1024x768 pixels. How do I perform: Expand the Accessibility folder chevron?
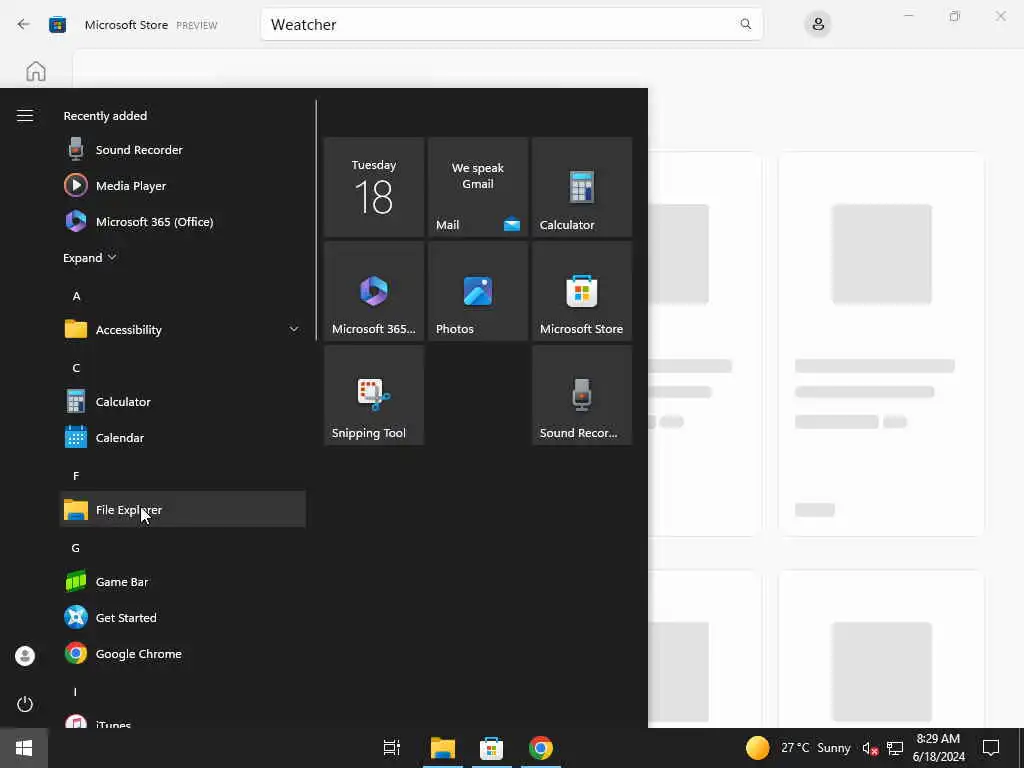click(294, 329)
